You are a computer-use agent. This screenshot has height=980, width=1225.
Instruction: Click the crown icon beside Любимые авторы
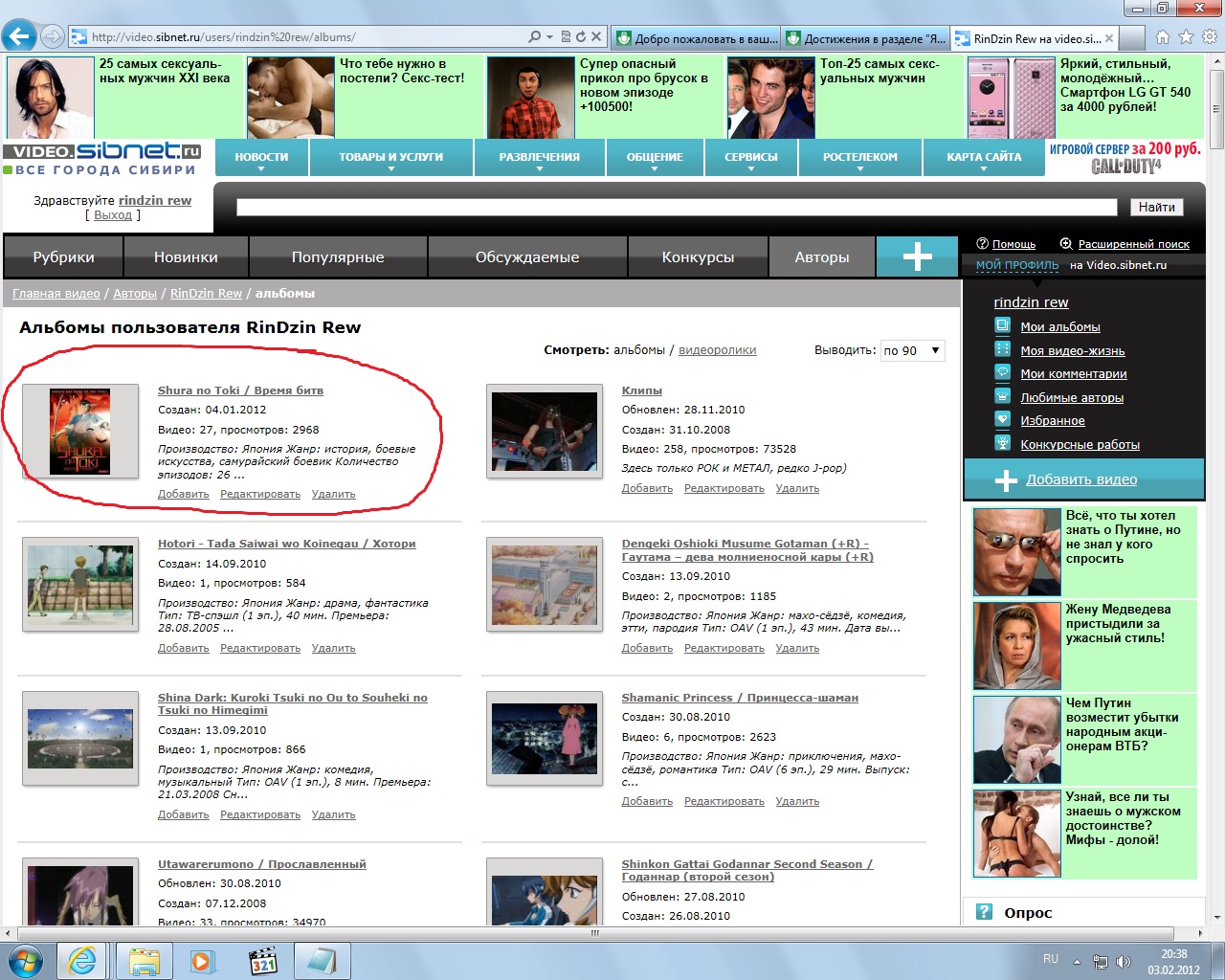point(1003,396)
